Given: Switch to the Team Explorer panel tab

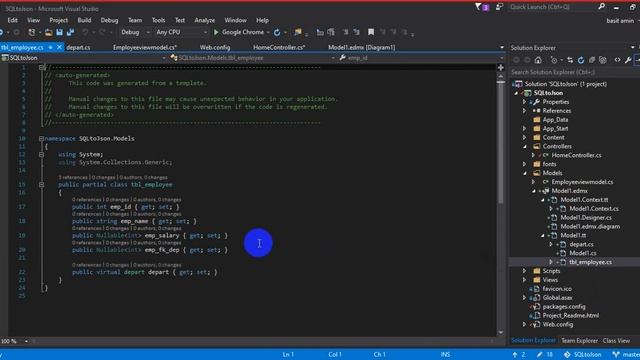Looking at the screenshot, I should pyautogui.click(x=579, y=340).
